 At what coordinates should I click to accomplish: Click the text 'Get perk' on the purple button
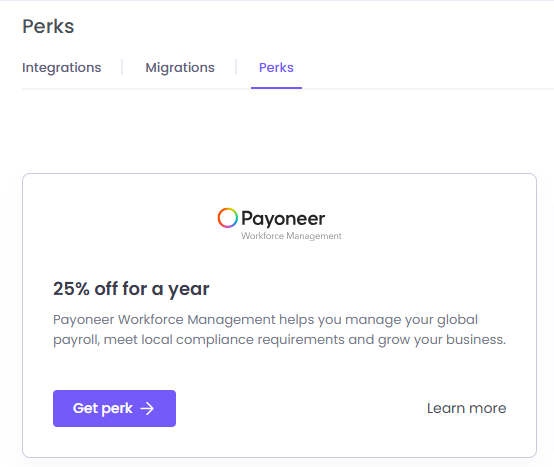point(103,408)
